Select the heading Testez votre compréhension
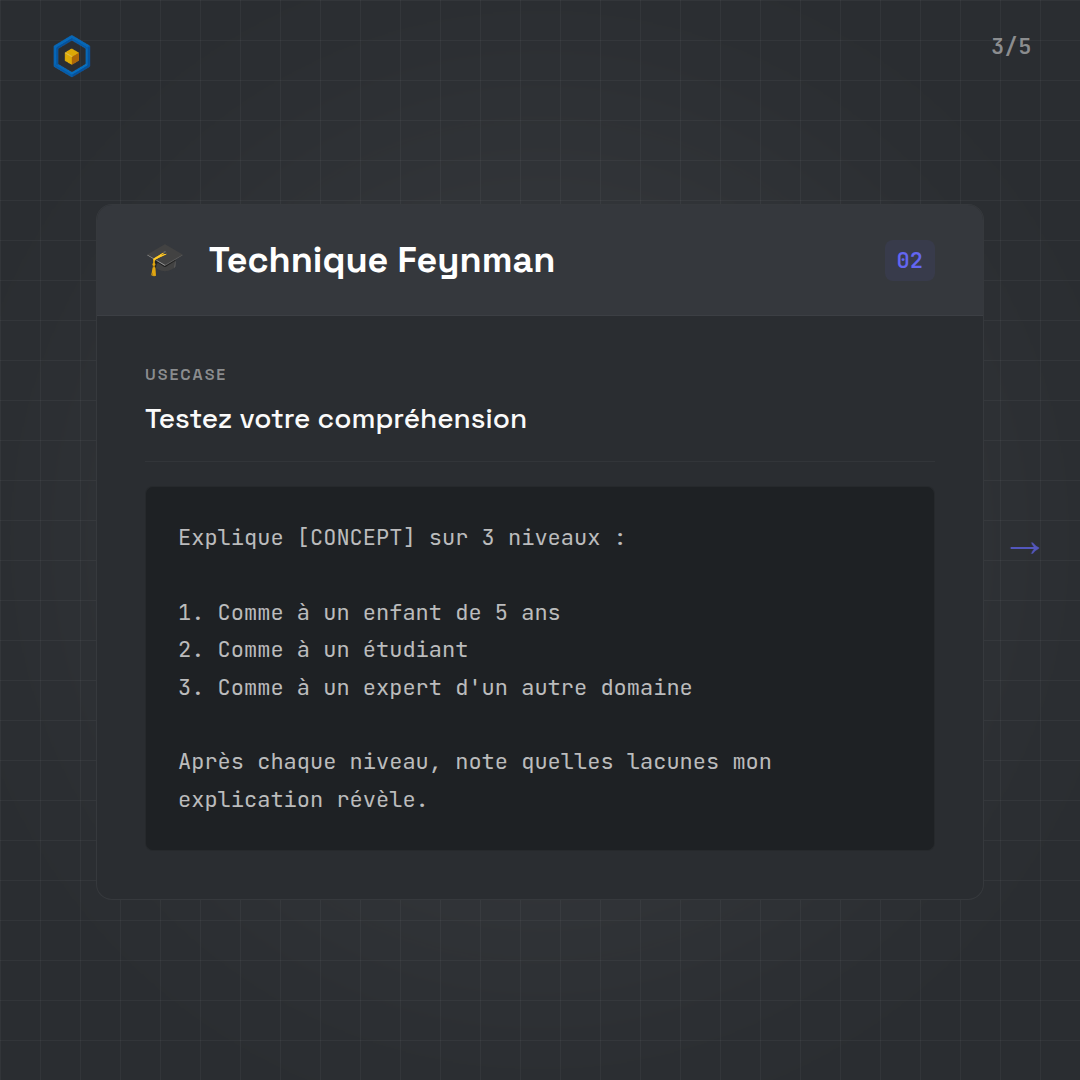The width and height of the screenshot is (1080, 1080). click(x=336, y=419)
